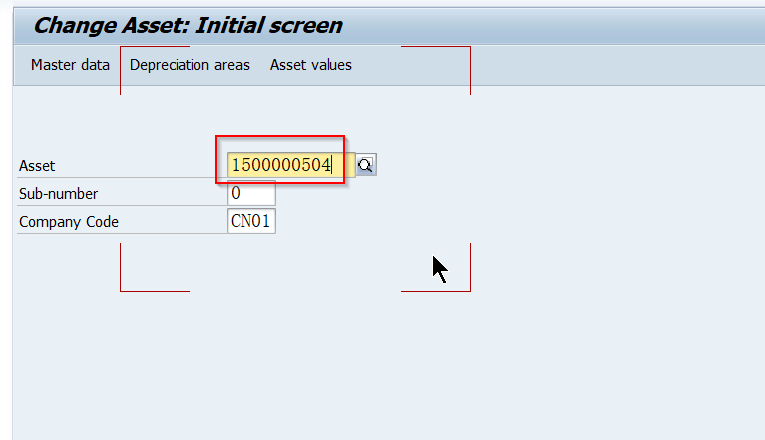Click blank area below Company Code row

click(x=150, y=320)
